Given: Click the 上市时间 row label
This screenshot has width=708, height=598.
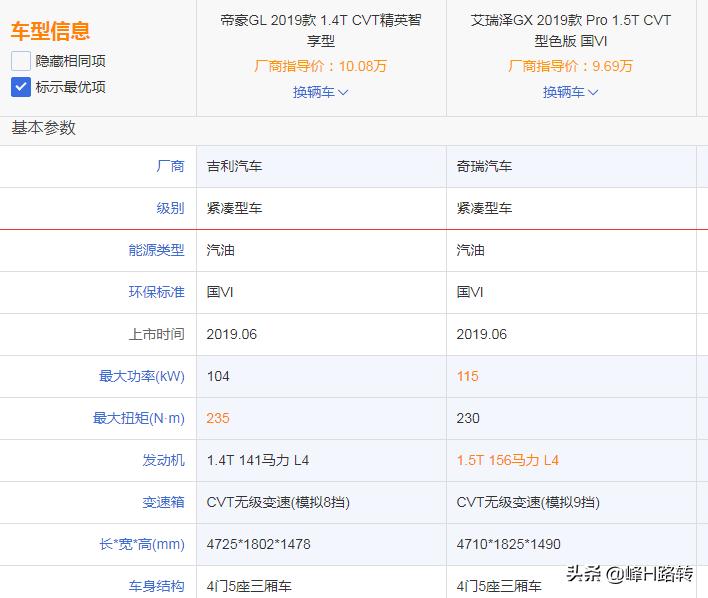Looking at the screenshot, I should 156,334.
